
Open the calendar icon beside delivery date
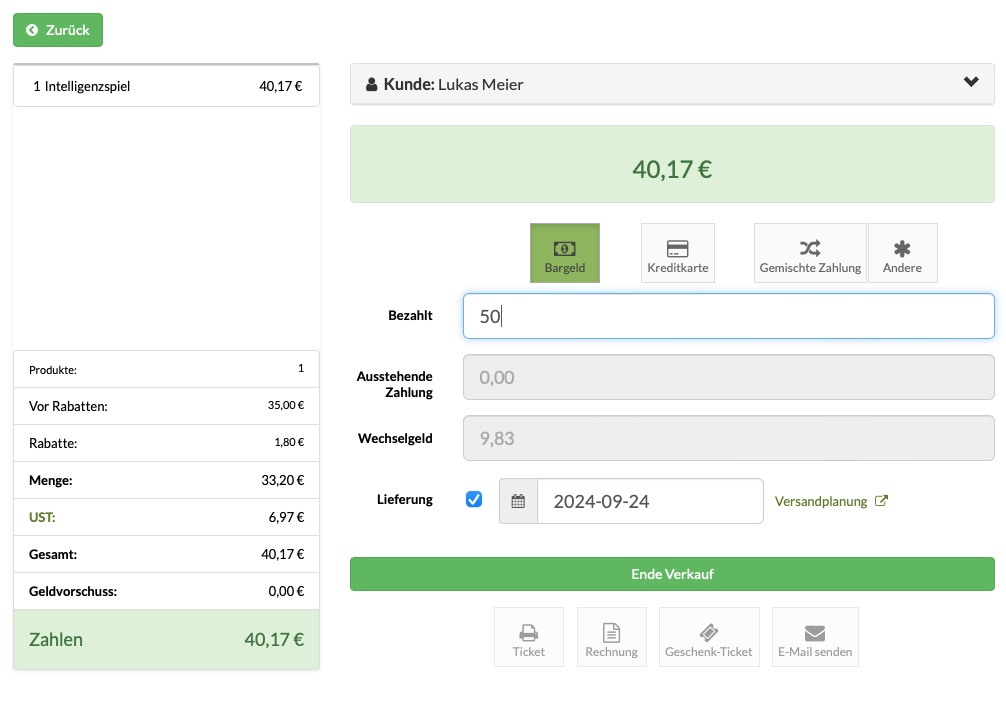518,501
